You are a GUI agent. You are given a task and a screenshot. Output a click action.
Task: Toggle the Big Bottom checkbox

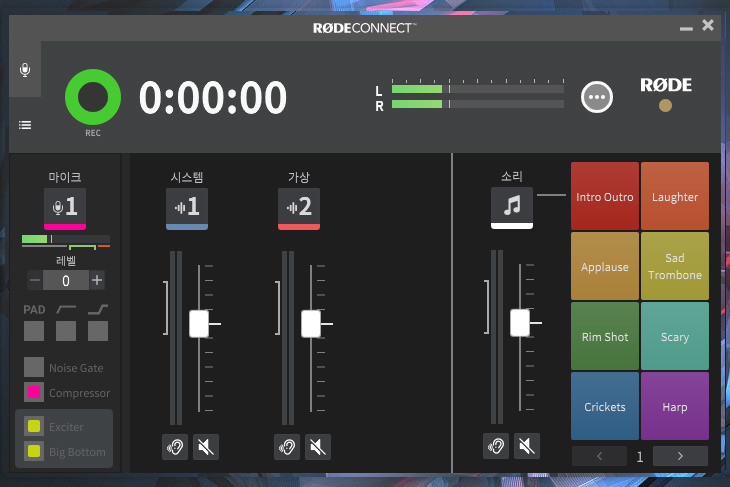click(x=34, y=451)
